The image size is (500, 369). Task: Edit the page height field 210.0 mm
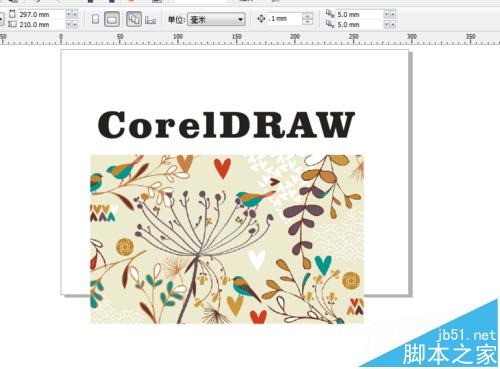coord(41,24)
